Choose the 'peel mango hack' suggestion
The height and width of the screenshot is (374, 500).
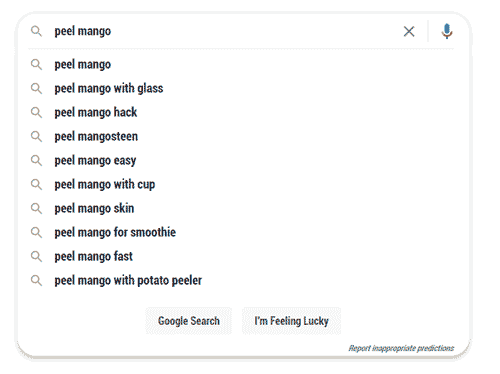241,113
